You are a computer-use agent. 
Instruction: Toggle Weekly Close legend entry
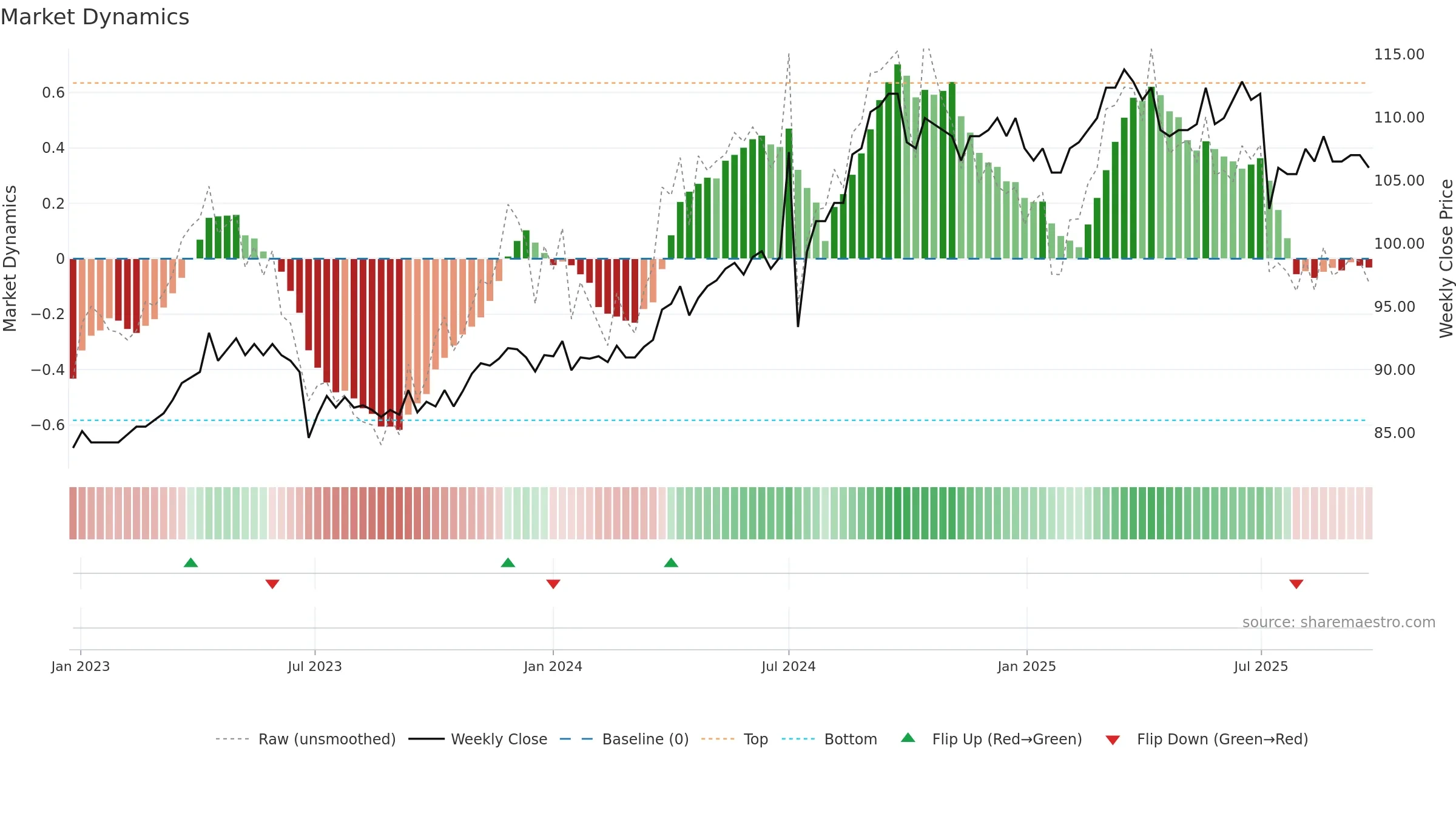tap(477, 739)
